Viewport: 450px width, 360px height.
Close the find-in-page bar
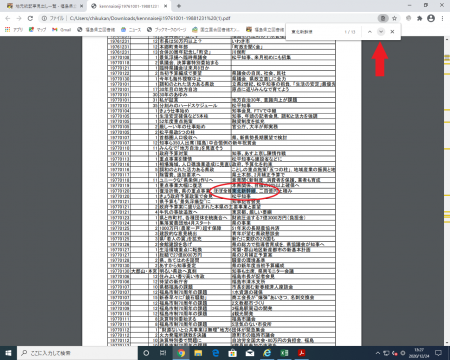(392, 32)
